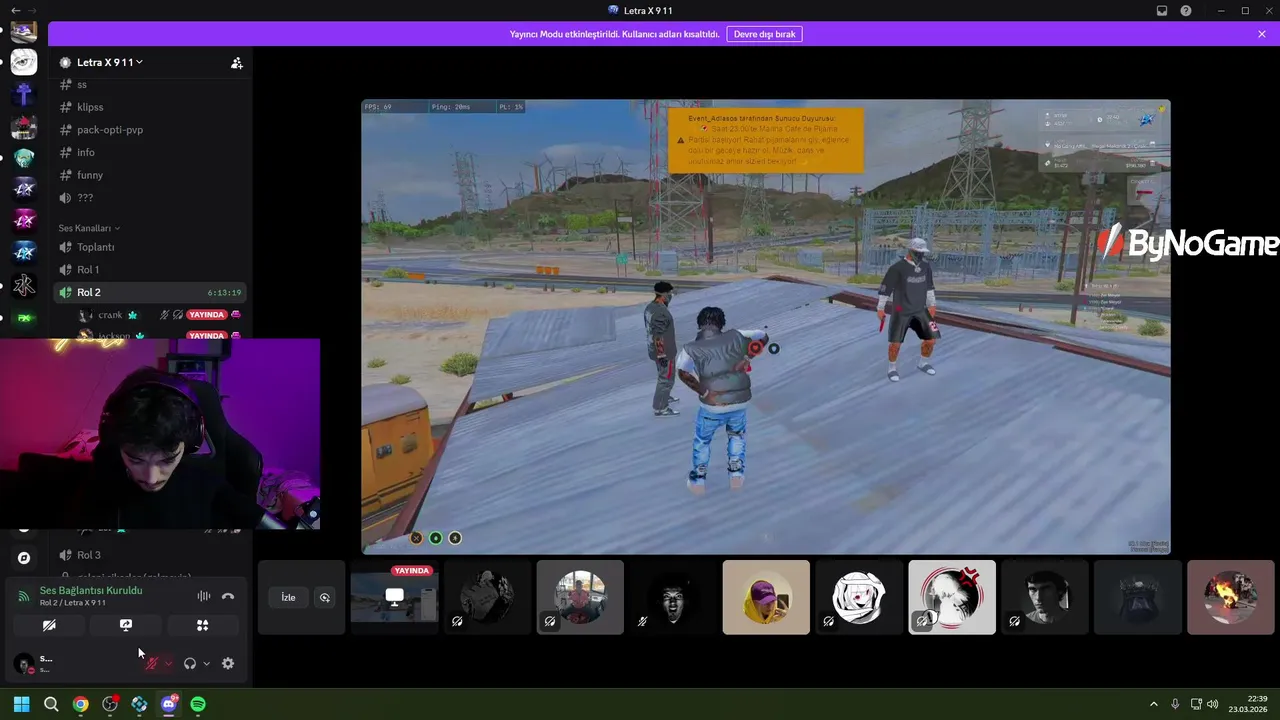Start screen share from voice panel
The height and width of the screenshot is (720, 1280).
tap(126, 625)
